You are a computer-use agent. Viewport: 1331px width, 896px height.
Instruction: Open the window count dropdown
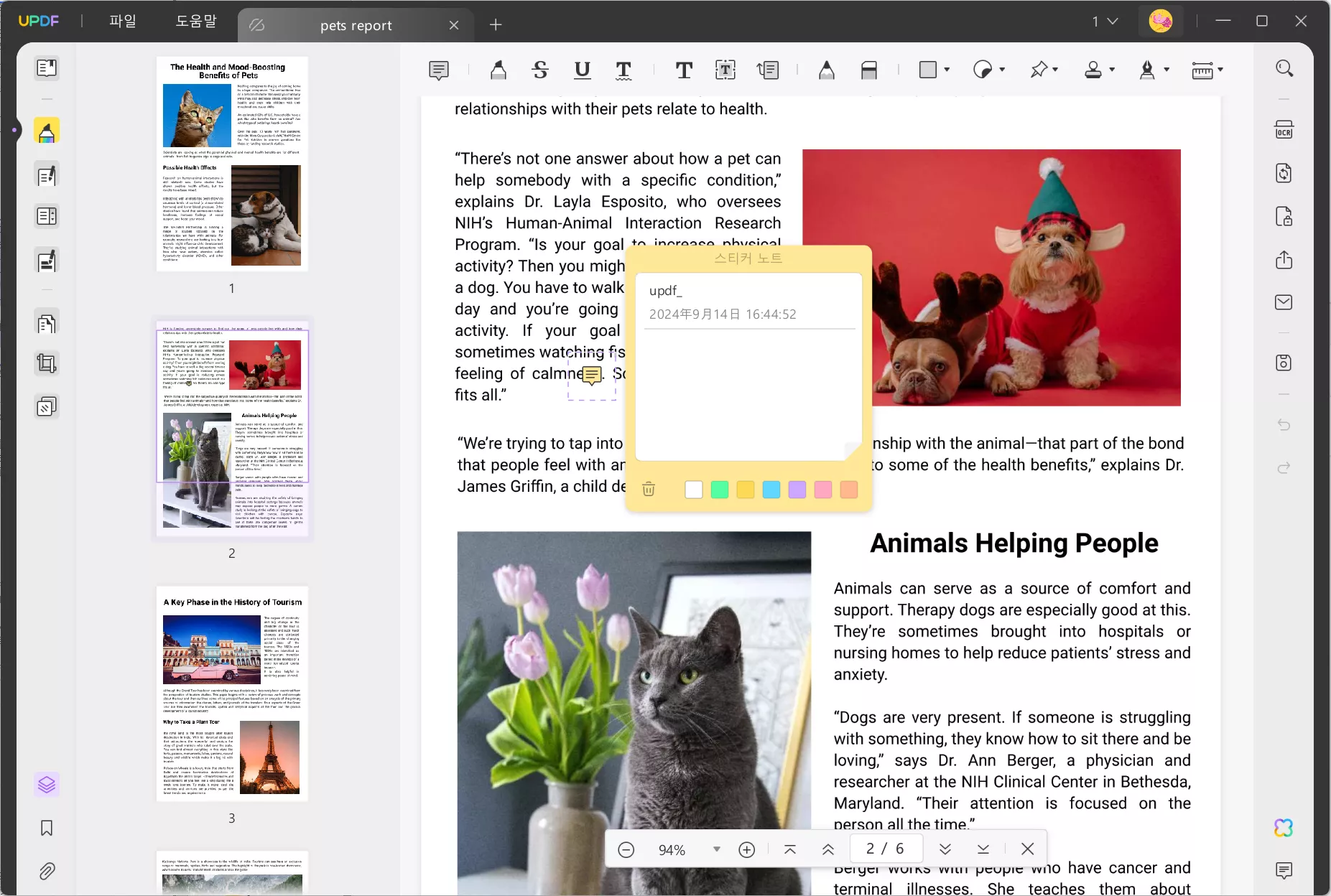[1105, 22]
